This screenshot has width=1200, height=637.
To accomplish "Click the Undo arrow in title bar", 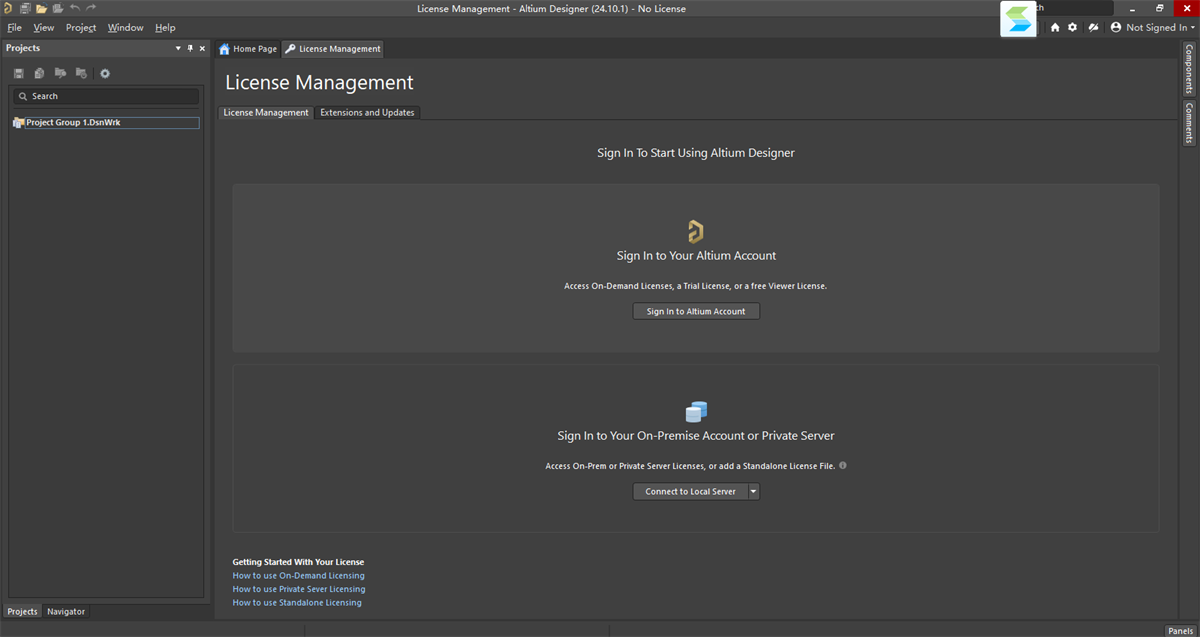I will point(75,8).
